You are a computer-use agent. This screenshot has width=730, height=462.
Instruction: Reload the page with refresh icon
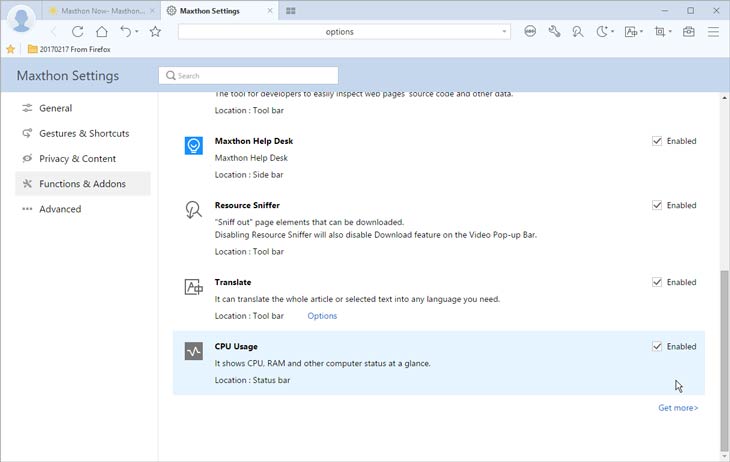(x=77, y=32)
